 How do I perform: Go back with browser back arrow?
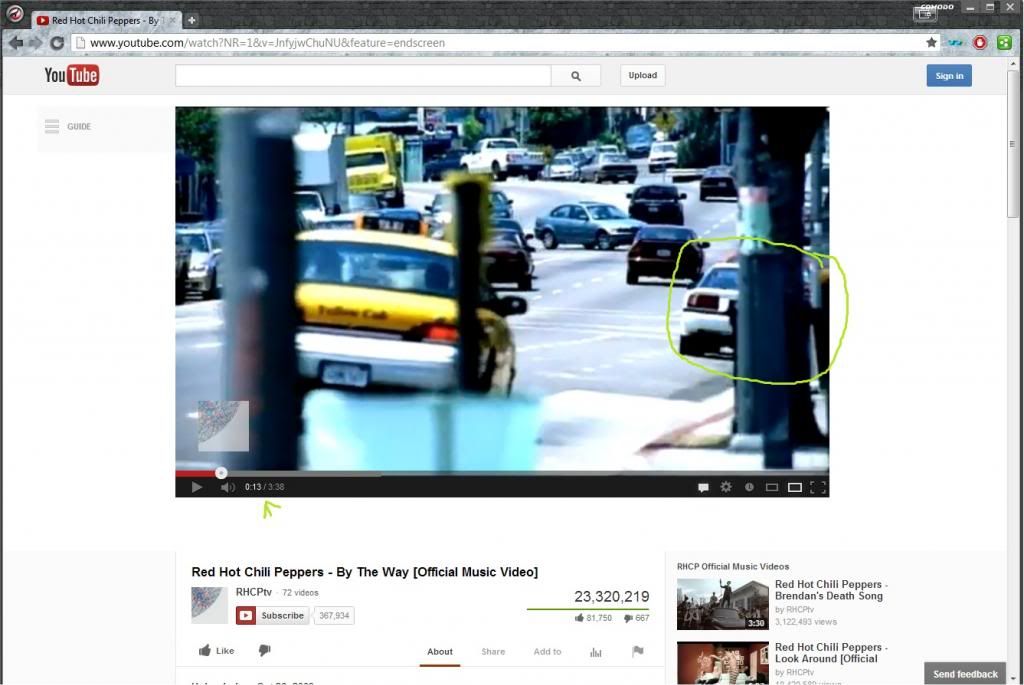click(16, 43)
